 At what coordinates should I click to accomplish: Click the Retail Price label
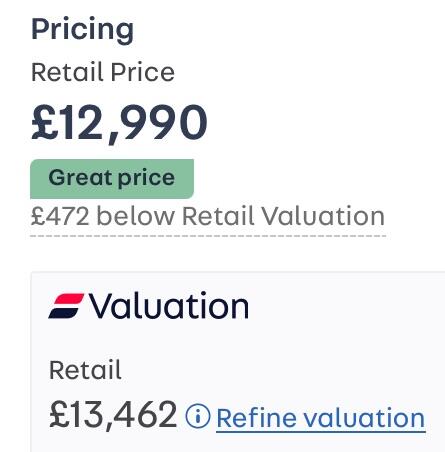coord(103,72)
